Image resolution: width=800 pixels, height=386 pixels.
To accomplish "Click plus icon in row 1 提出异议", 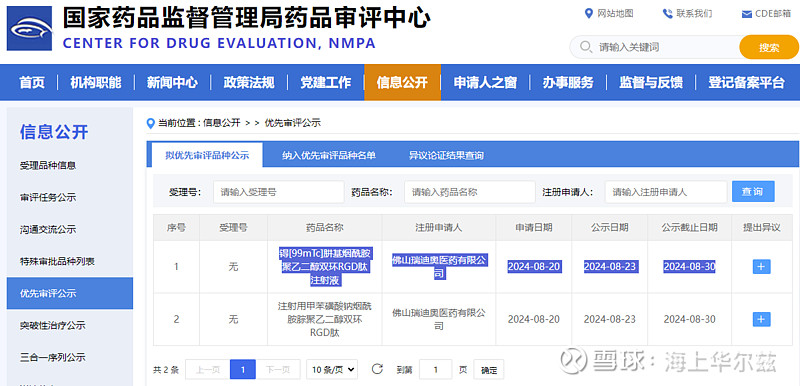I will (761, 267).
